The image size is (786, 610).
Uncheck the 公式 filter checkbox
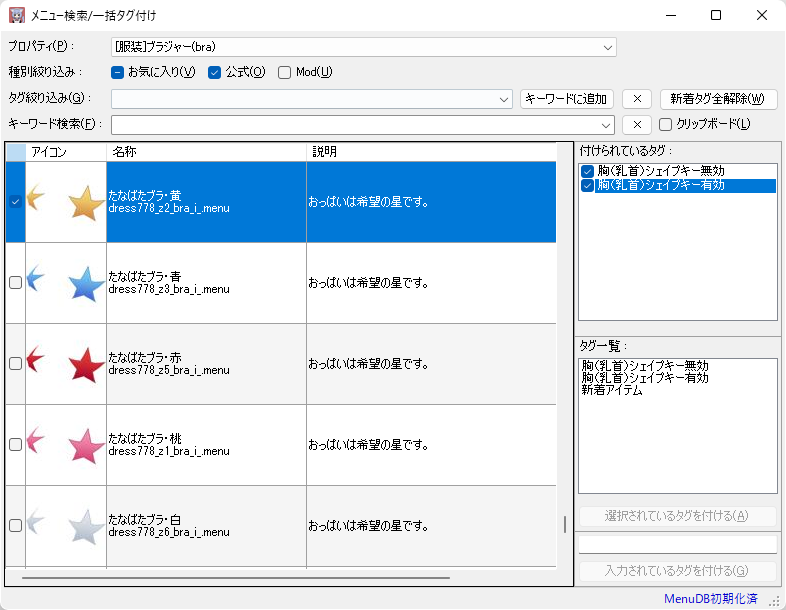(x=214, y=72)
